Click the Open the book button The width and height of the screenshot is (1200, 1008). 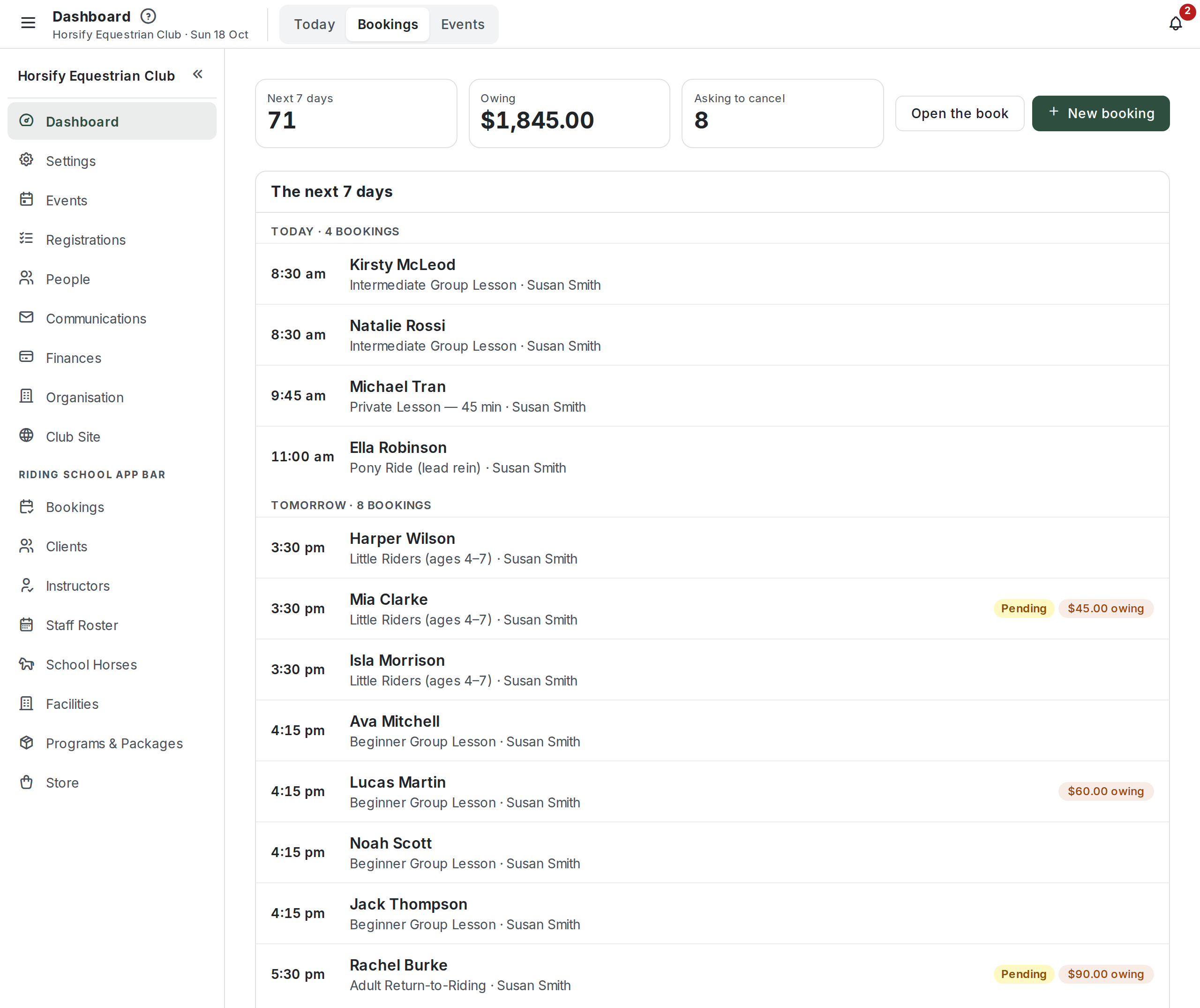pyautogui.click(x=960, y=114)
